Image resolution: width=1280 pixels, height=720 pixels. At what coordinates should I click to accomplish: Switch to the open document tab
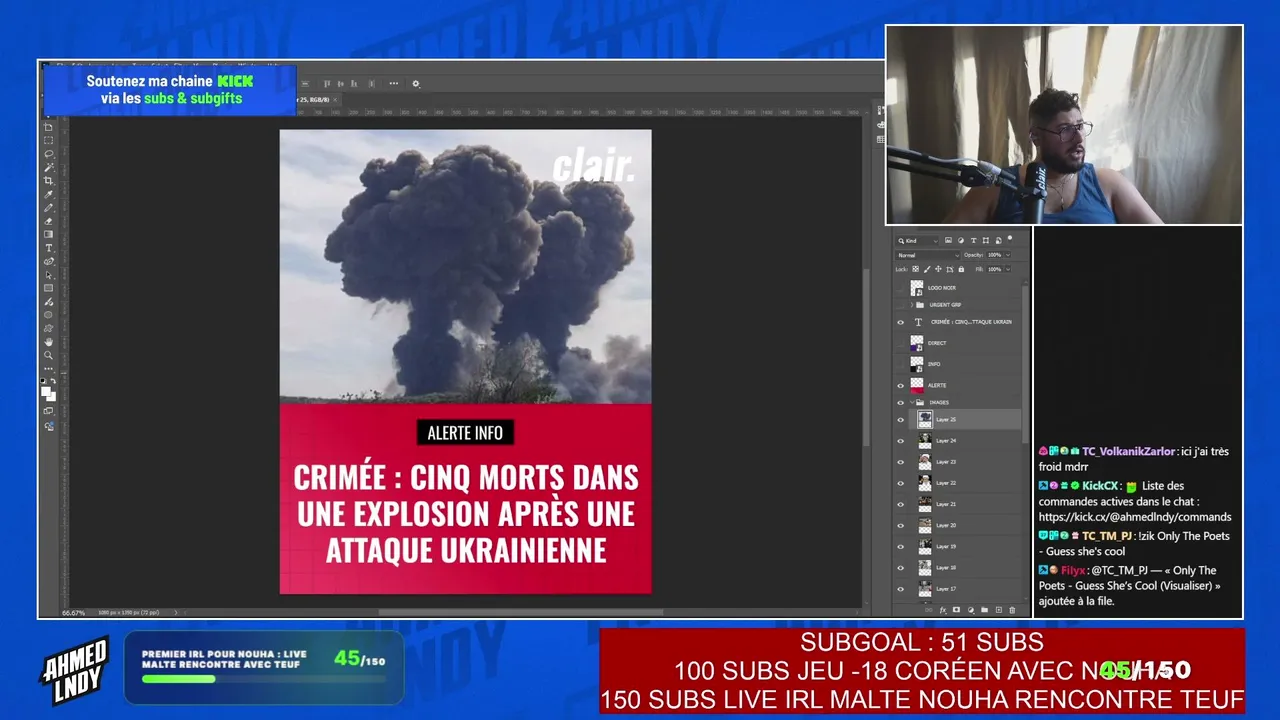(x=315, y=100)
